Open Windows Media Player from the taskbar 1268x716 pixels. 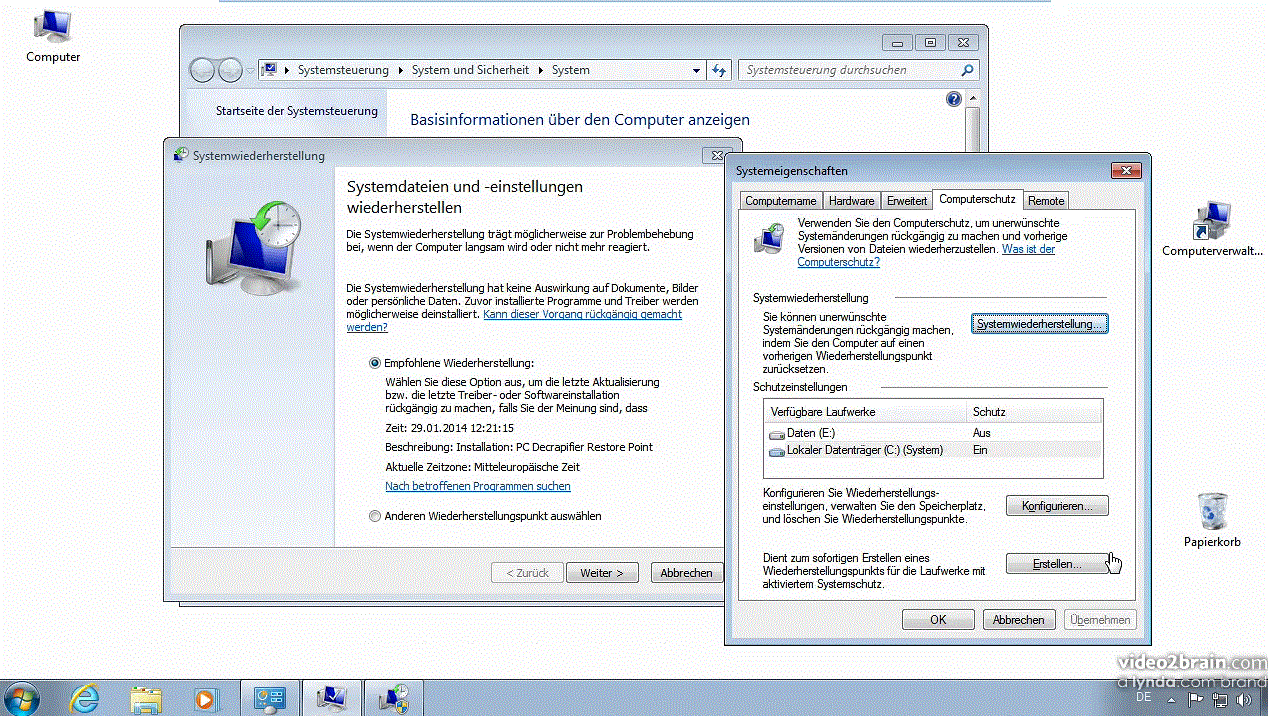tap(208, 697)
